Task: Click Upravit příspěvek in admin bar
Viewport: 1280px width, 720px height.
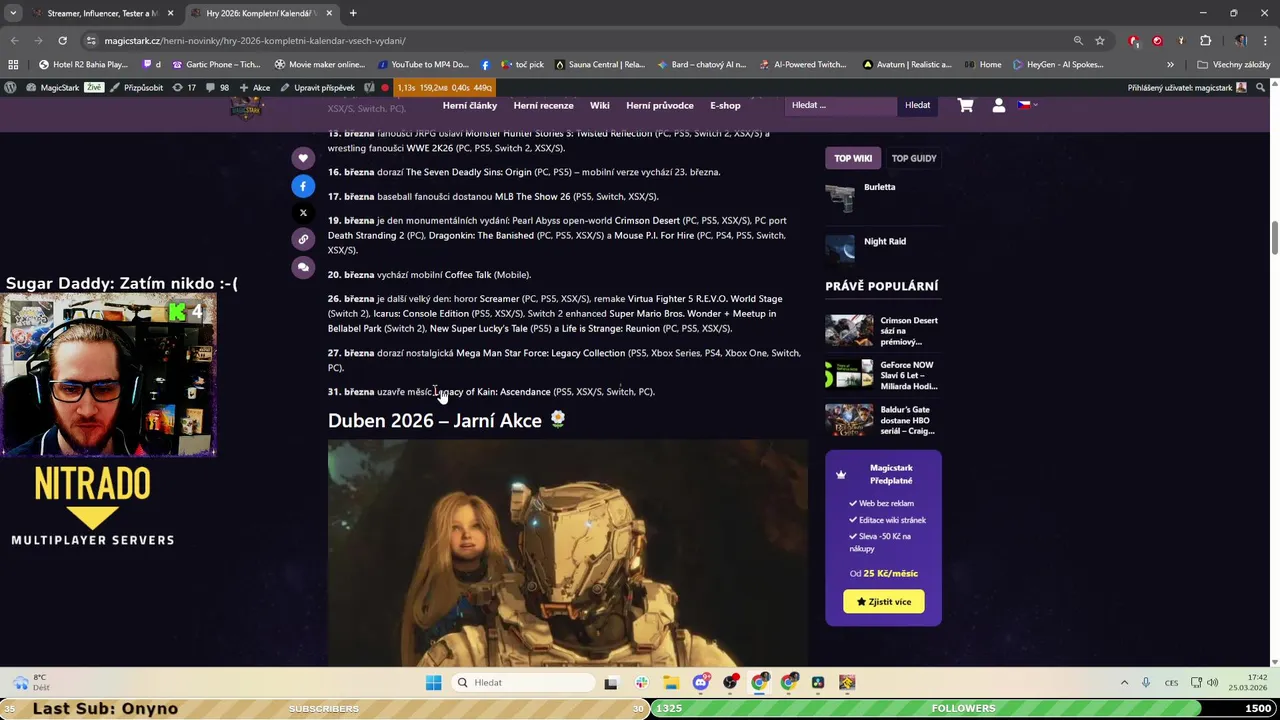Action: coord(318,87)
